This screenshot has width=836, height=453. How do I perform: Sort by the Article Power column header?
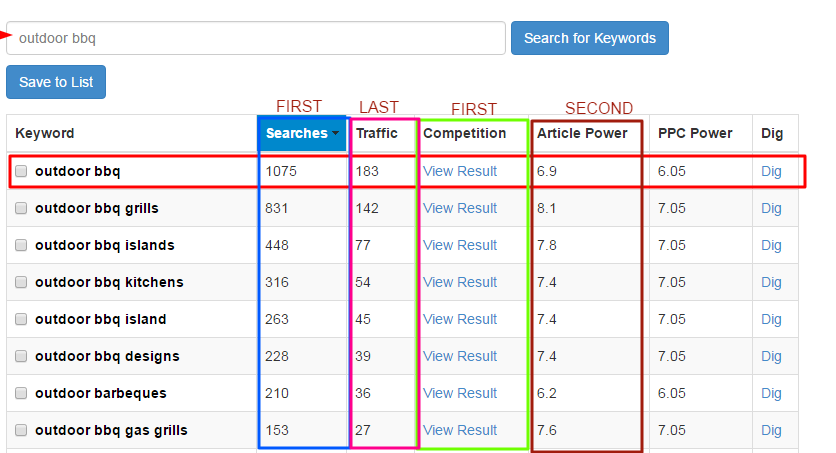[x=582, y=133]
